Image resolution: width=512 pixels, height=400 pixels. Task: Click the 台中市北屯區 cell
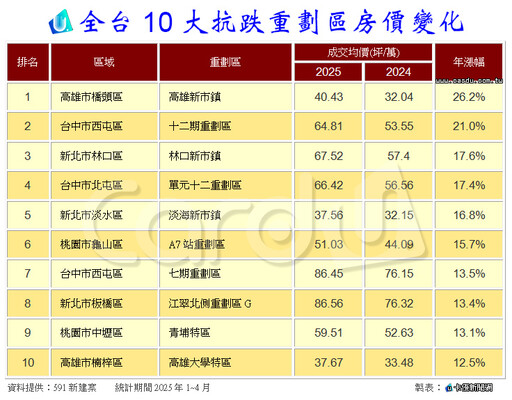coord(104,185)
